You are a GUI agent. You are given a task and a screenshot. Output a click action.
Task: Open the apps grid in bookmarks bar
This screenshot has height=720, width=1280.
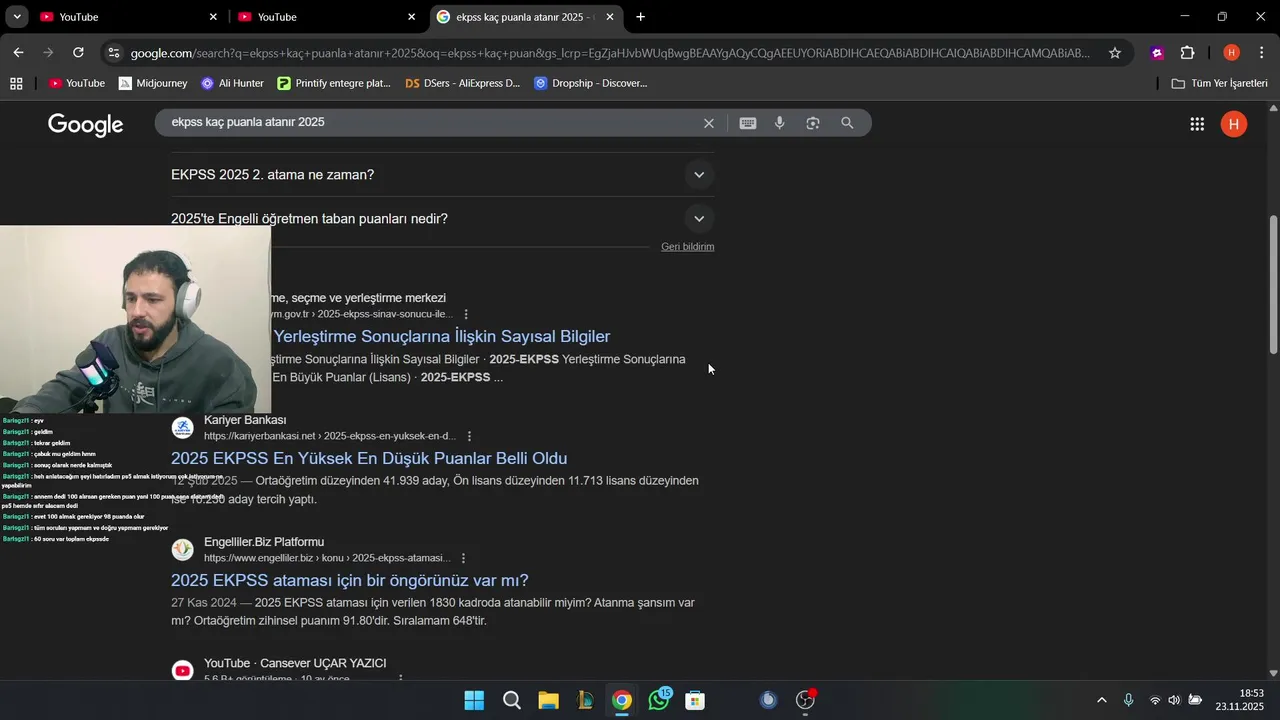coord(16,84)
